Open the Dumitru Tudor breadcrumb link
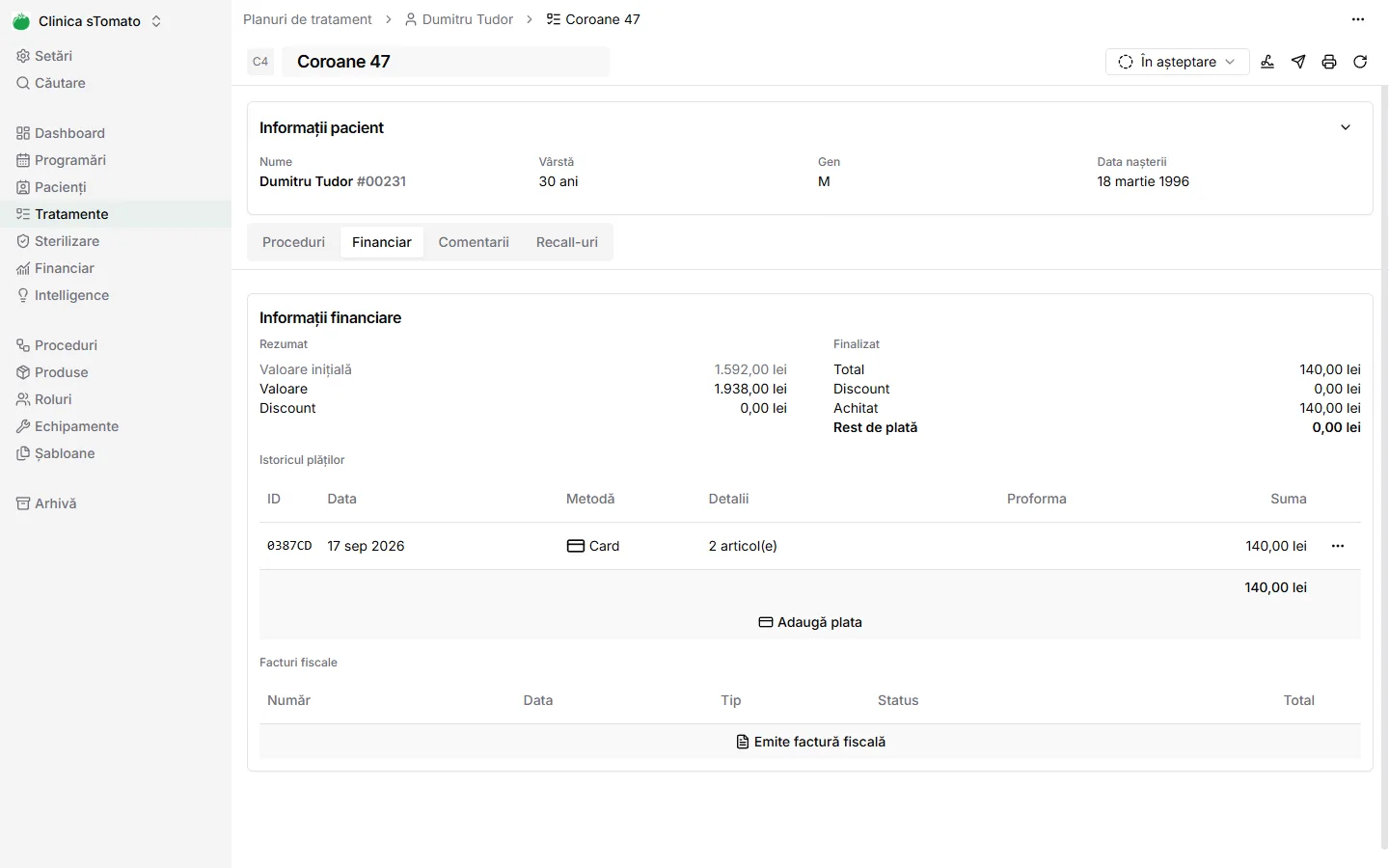Viewport: 1389px width, 868px height. 459,19
